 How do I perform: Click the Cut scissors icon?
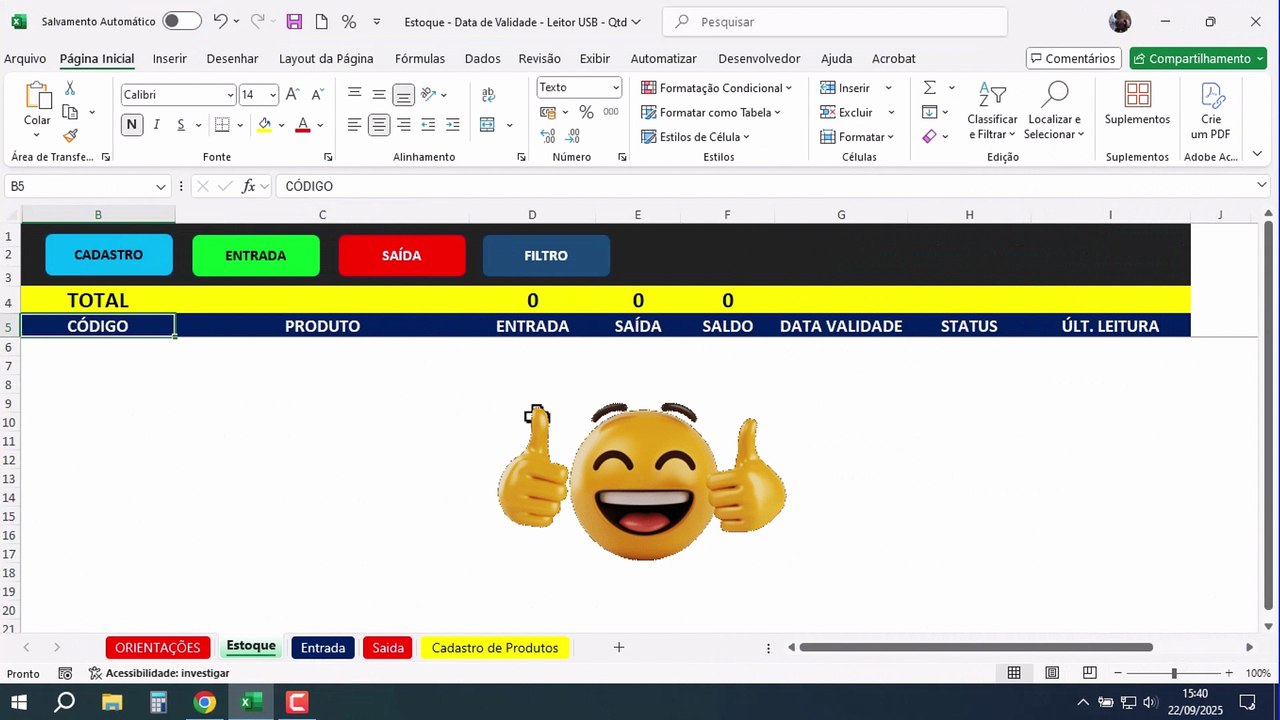pos(70,89)
